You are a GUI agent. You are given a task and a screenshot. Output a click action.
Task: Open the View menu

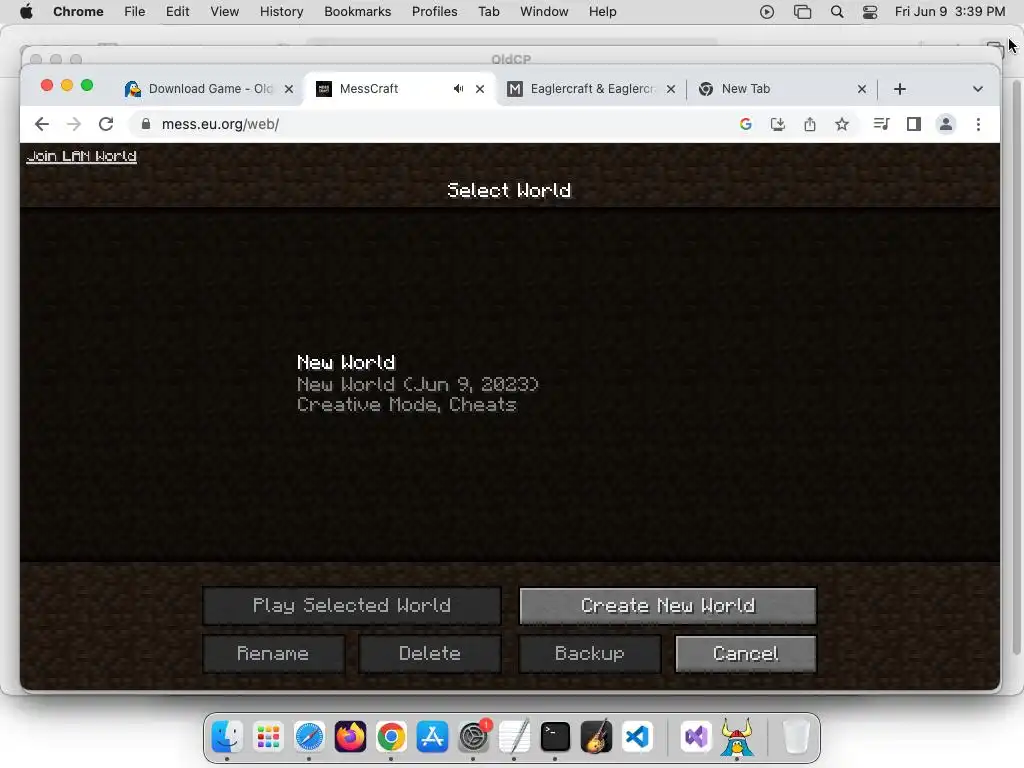(x=225, y=12)
